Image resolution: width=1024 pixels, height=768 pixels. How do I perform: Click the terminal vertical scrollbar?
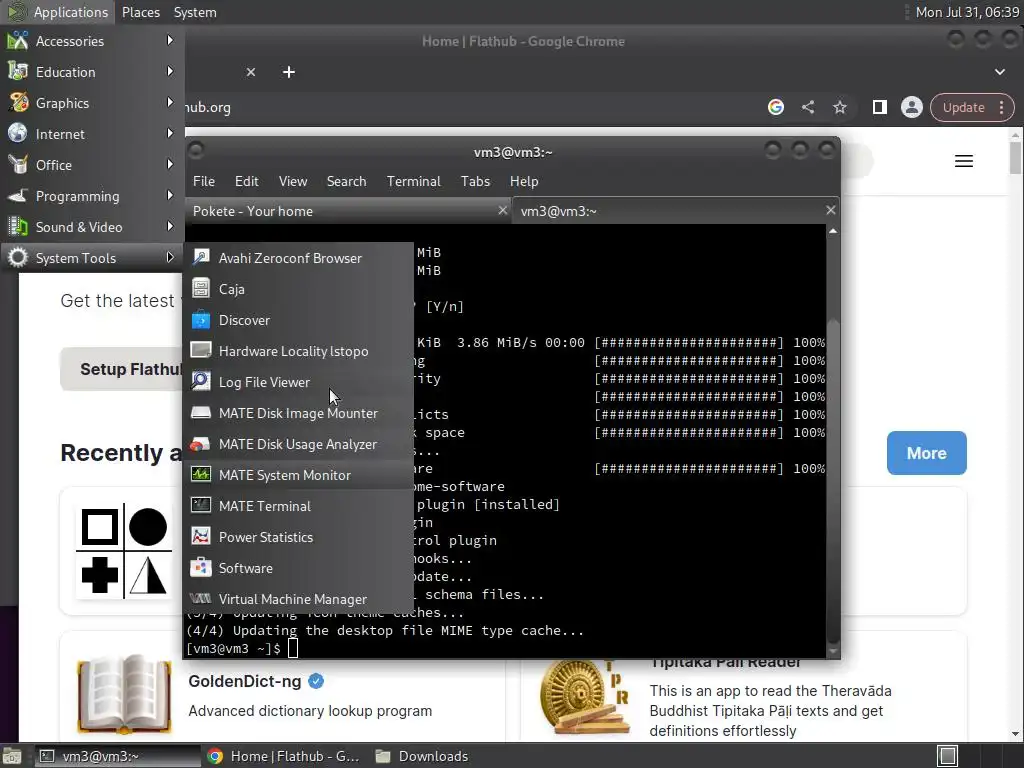pyautogui.click(x=833, y=478)
